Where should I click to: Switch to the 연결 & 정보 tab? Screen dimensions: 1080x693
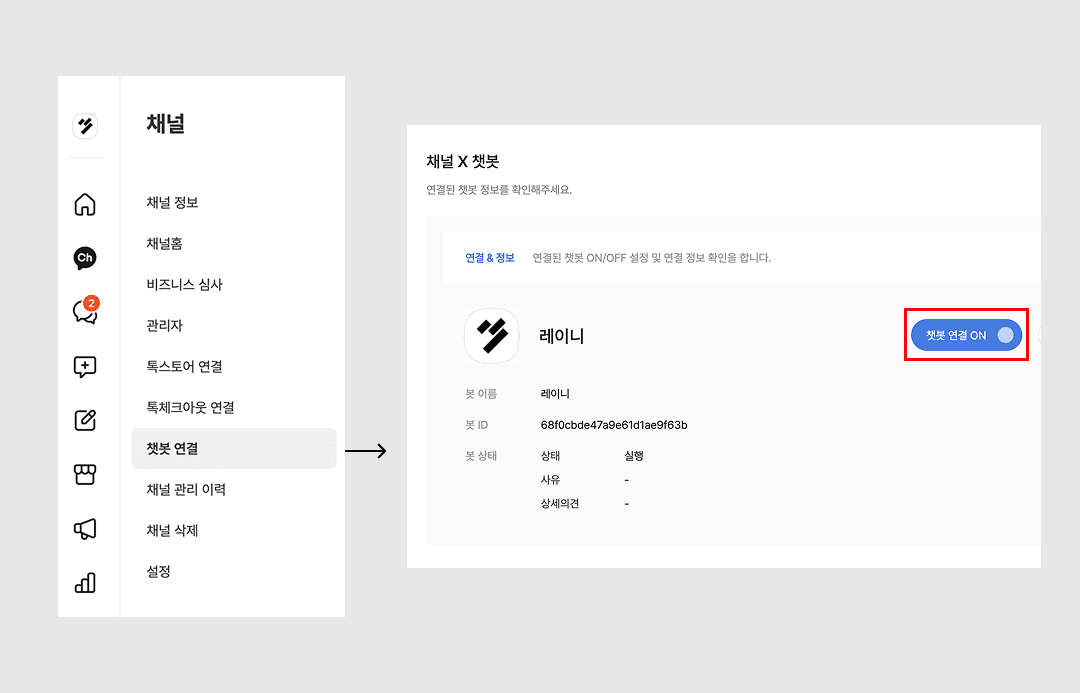tap(490, 258)
